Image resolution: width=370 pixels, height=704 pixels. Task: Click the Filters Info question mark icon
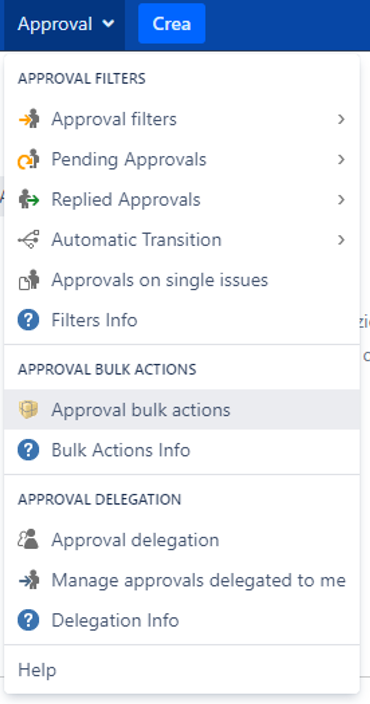coord(28,321)
